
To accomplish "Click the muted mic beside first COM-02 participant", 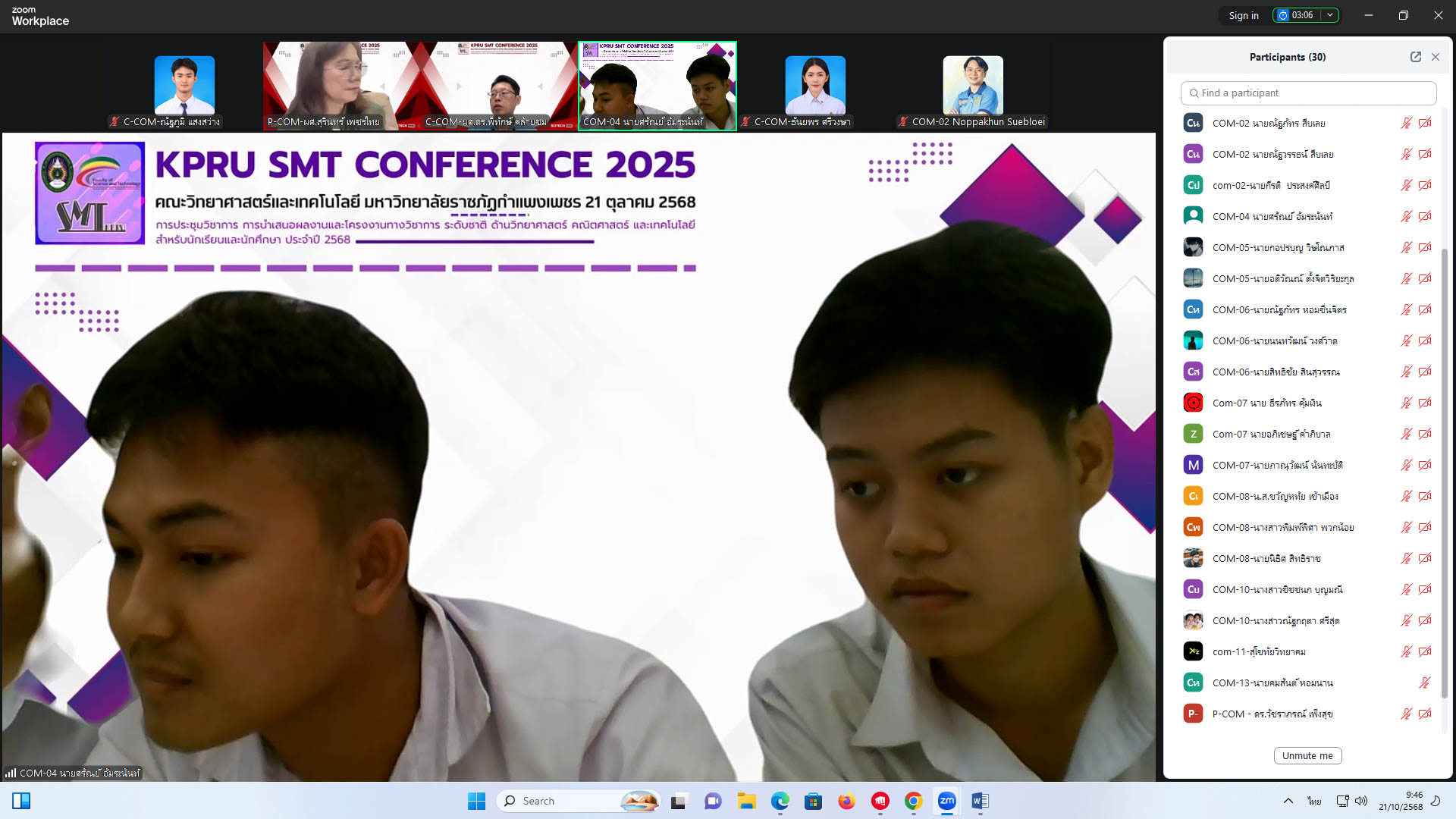I will pyautogui.click(x=1406, y=123).
